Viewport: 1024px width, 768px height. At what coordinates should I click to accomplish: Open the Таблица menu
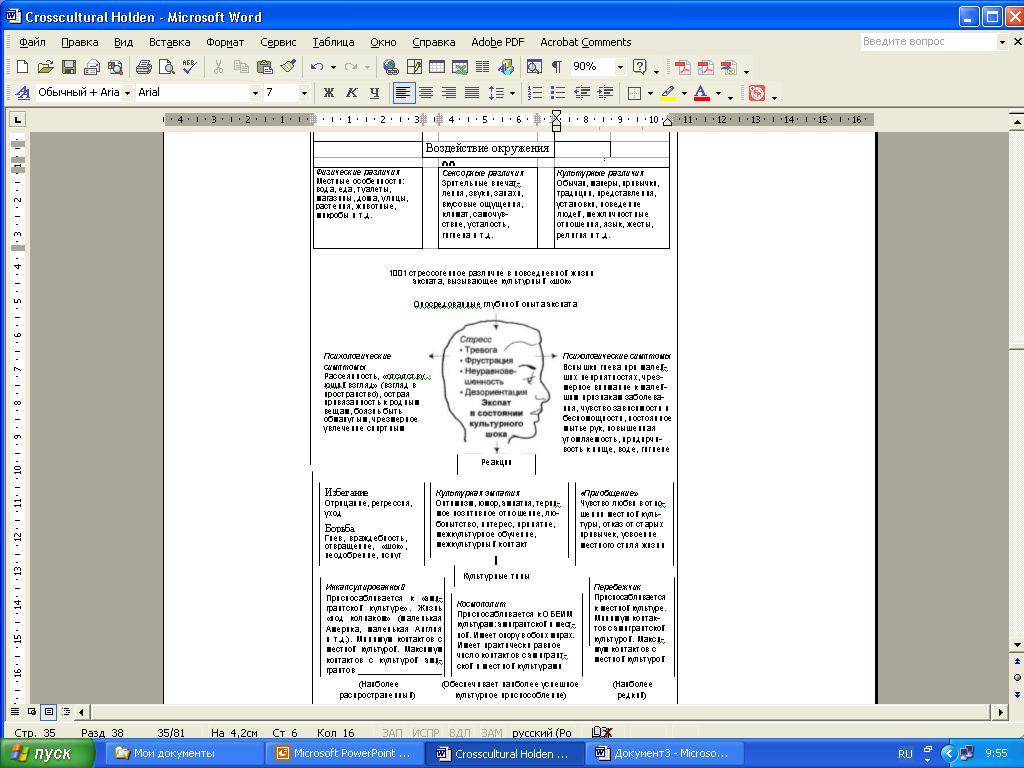333,42
